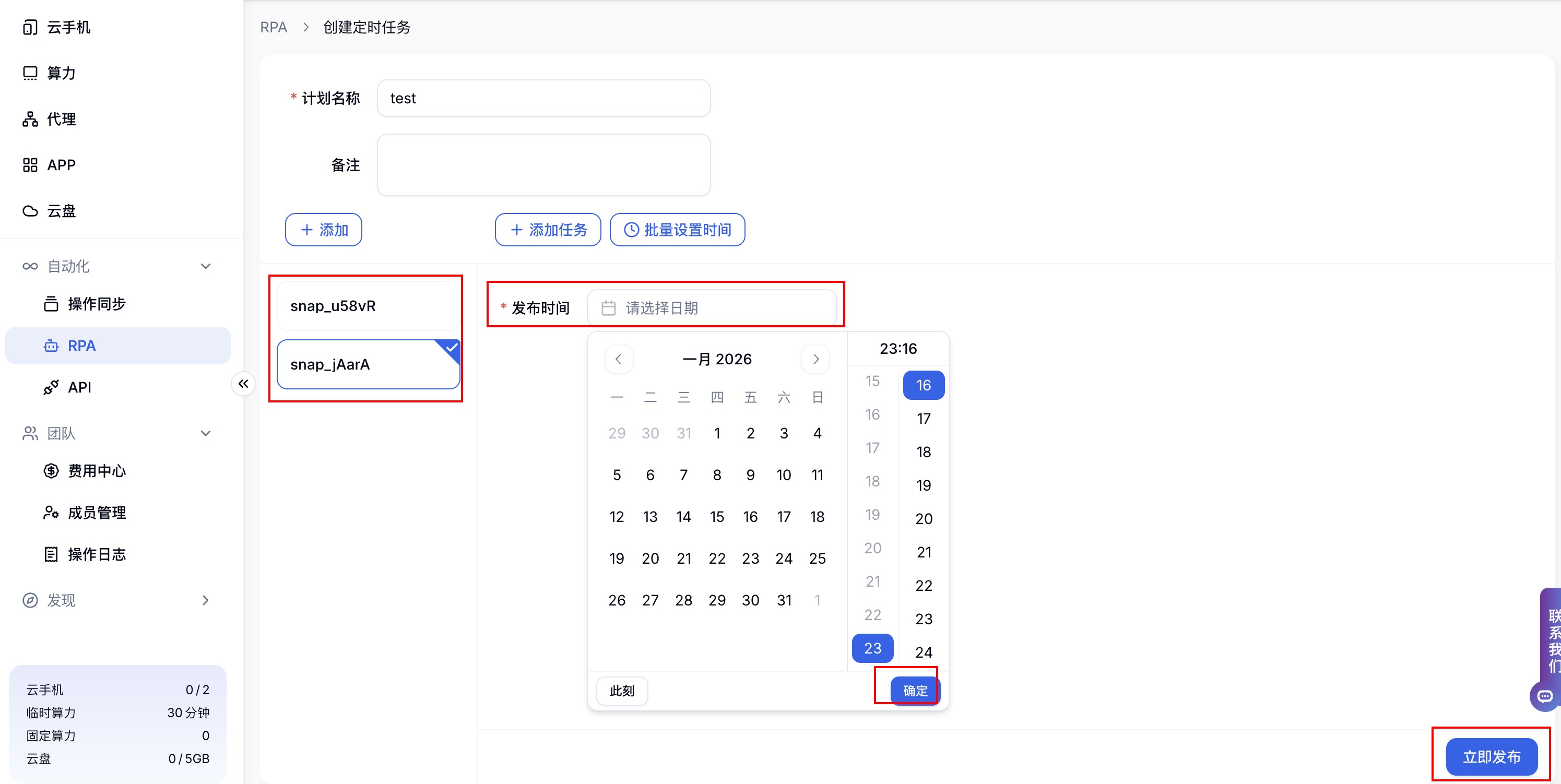
Task: Click the 立即发布 publish button
Action: 1491,757
